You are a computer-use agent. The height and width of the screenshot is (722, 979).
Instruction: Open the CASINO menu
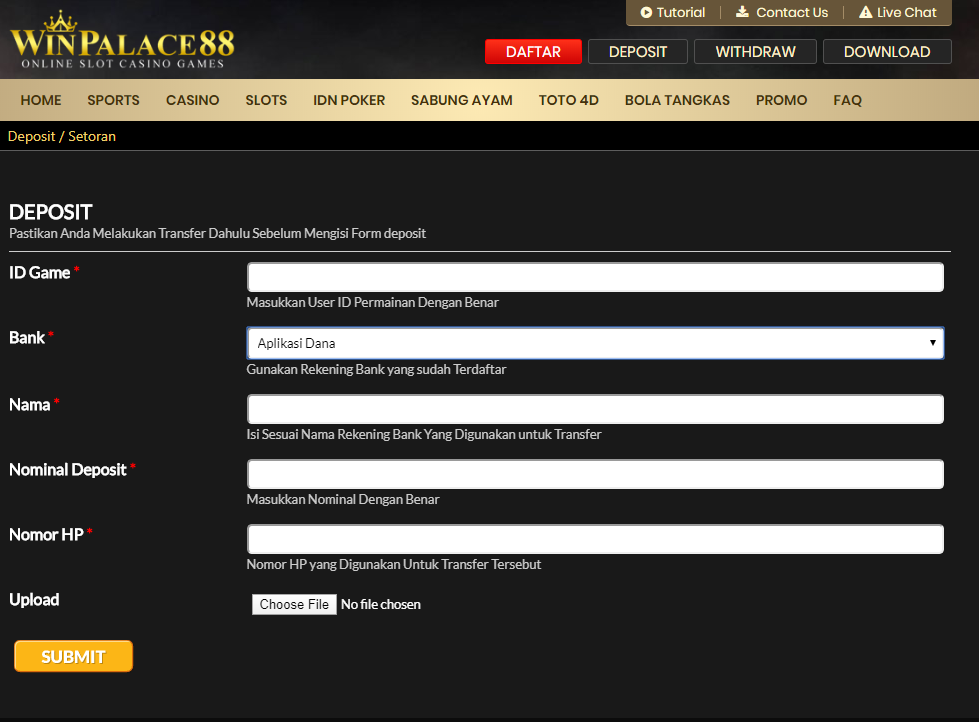[192, 100]
